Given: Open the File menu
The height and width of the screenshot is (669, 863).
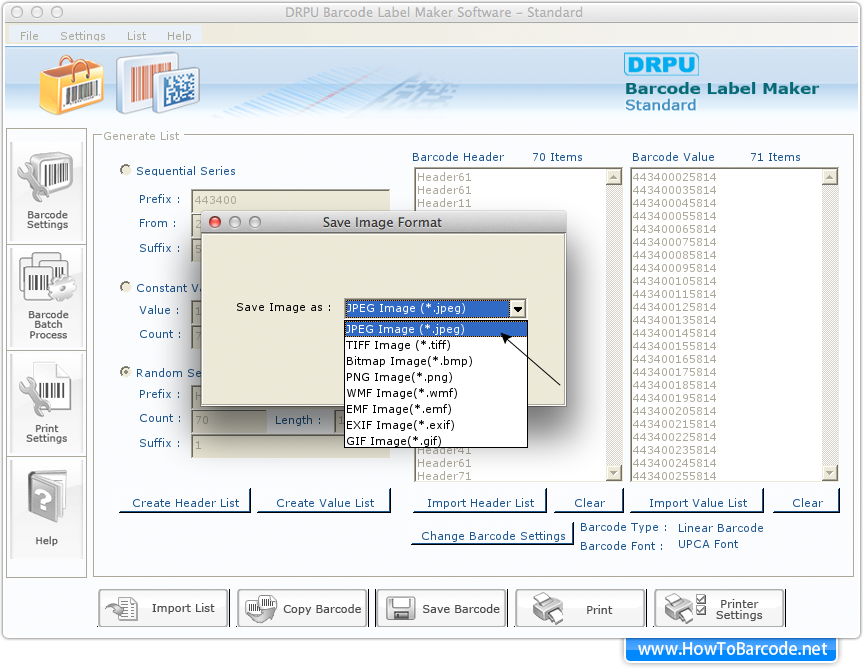Looking at the screenshot, I should pyautogui.click(x=29, y=36).
